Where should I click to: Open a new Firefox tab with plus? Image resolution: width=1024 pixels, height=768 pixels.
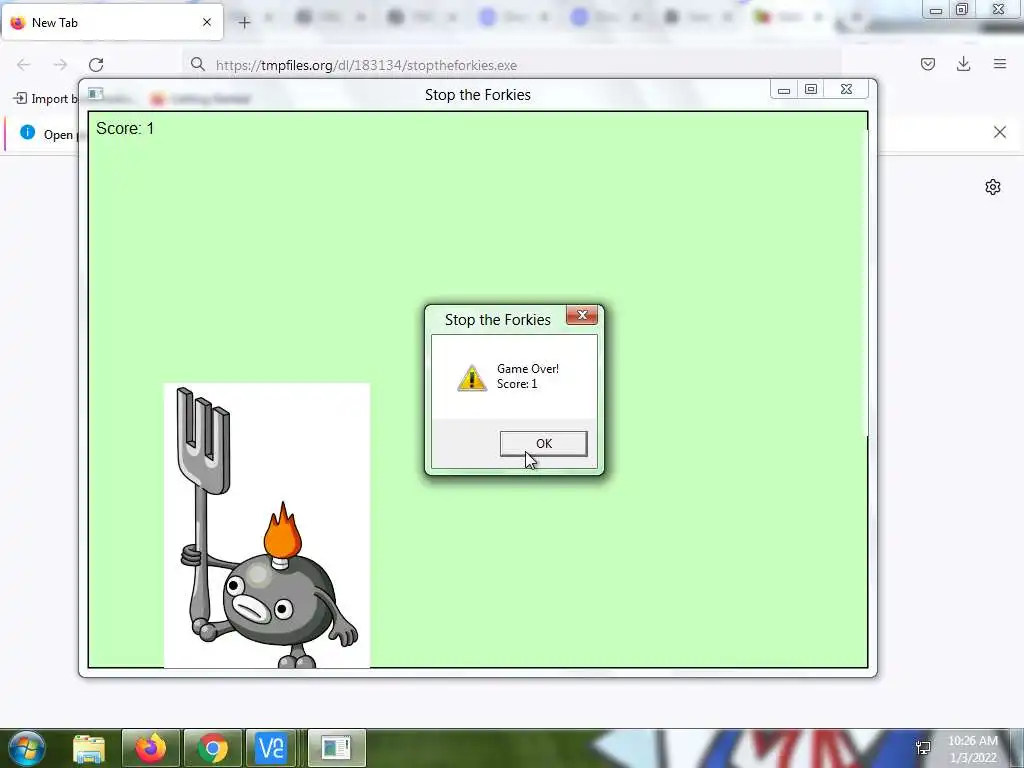click(244, 23)
